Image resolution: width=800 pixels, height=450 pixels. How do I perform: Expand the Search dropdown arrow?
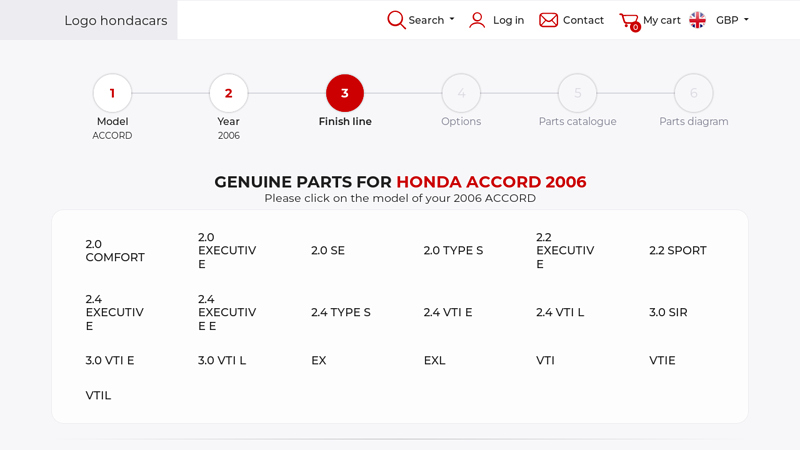click(x=452, y=19)
